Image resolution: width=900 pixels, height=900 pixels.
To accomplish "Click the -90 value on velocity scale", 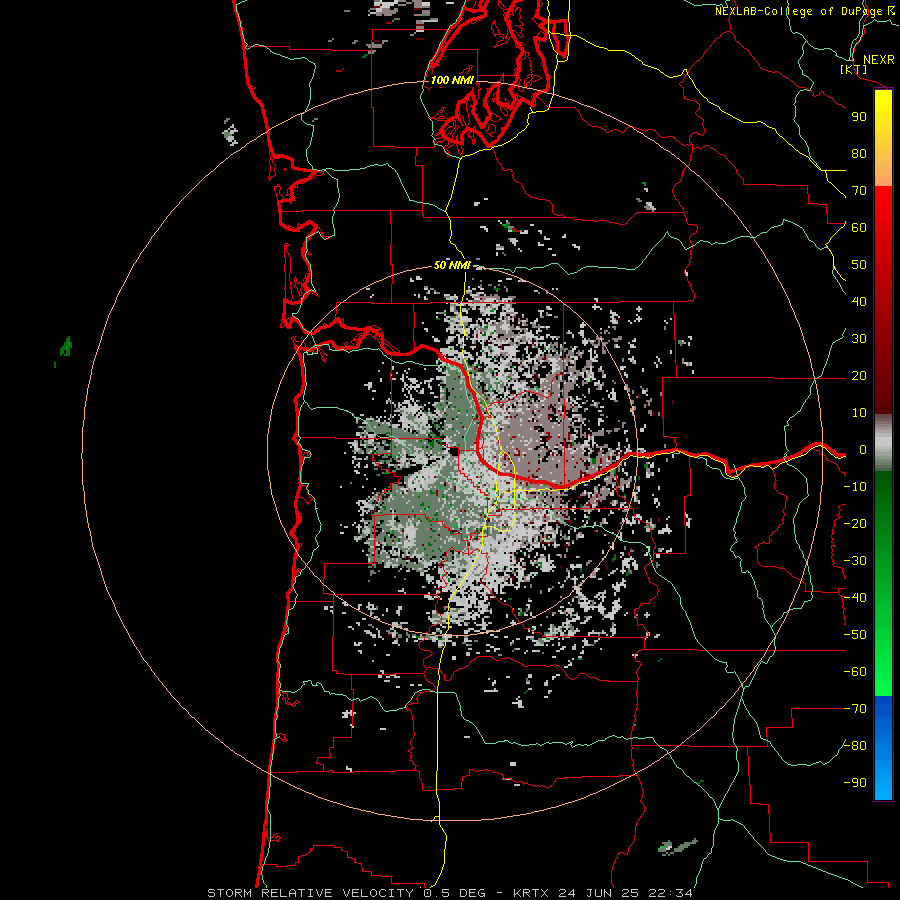I will [855, 783].
